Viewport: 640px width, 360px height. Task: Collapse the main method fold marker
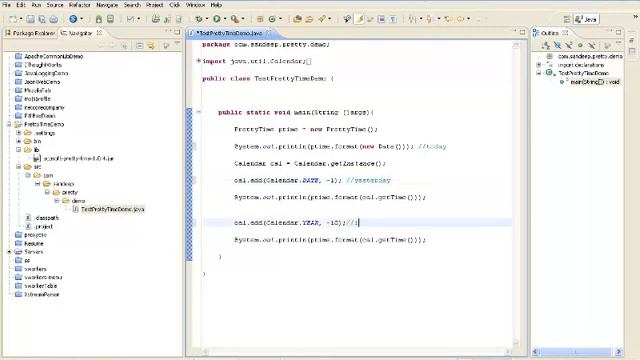(x=199, y=112)
